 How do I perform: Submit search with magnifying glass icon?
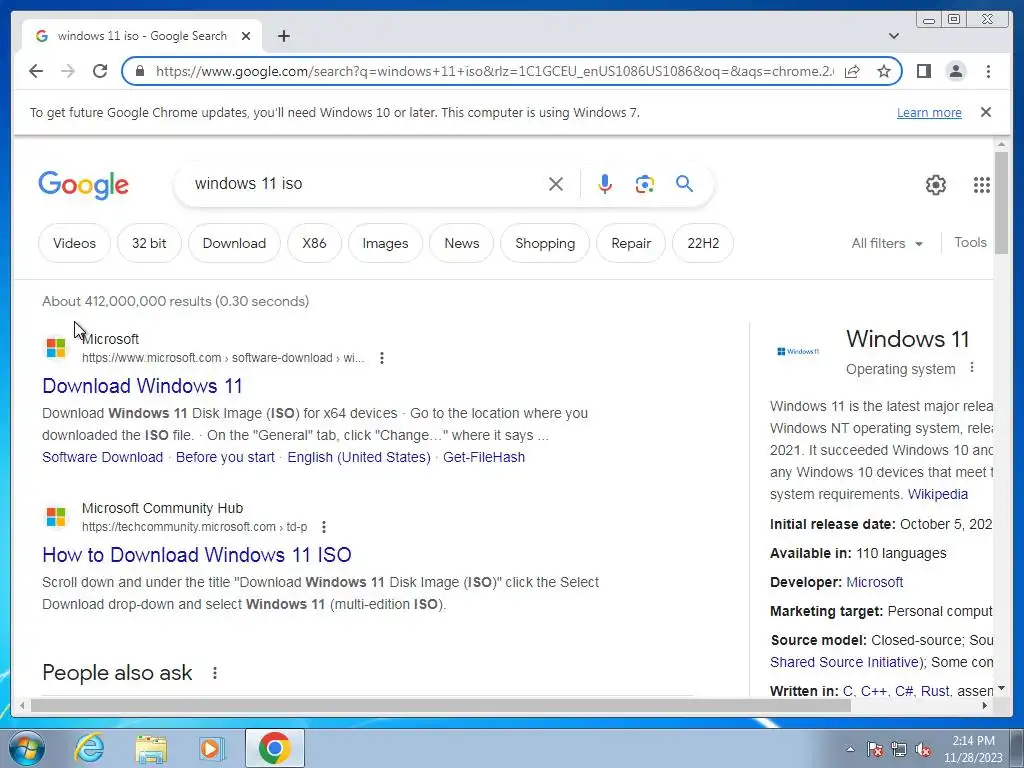[x=684, y=184]
